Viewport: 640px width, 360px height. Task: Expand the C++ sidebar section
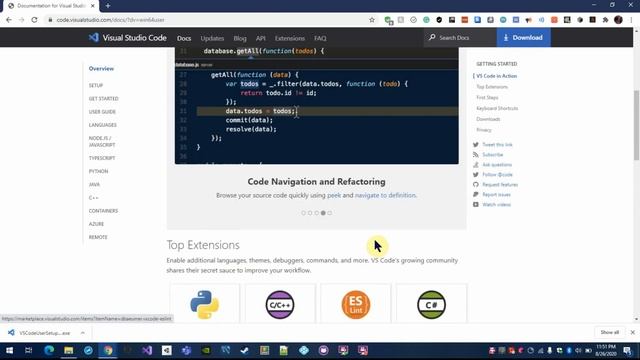pyautogui.click(x=93, y=198)
